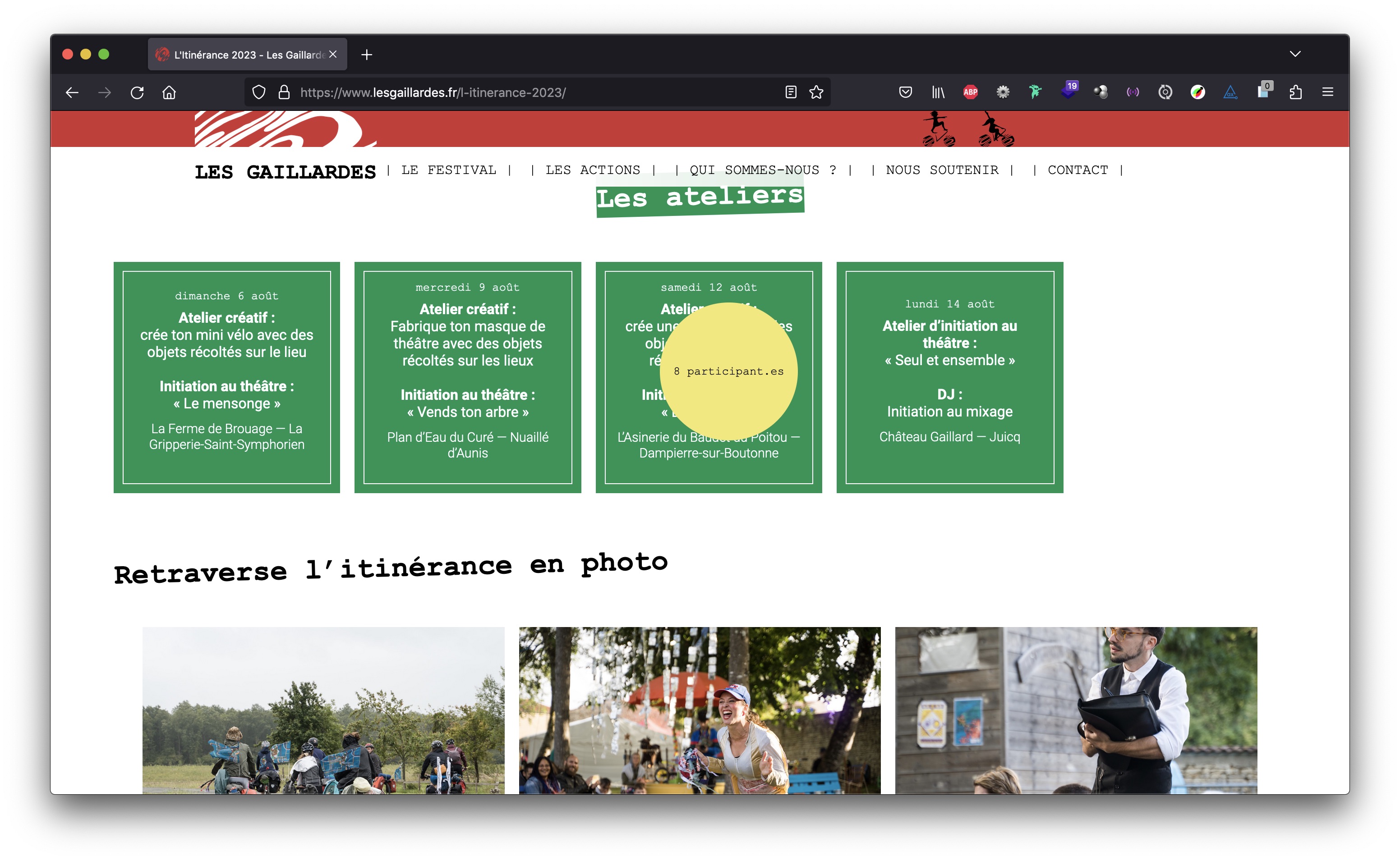Viewport: 1400px width, 861px height.
Task: Click the LES GAILLARDES site title
Action: click(x=285, y=172)
